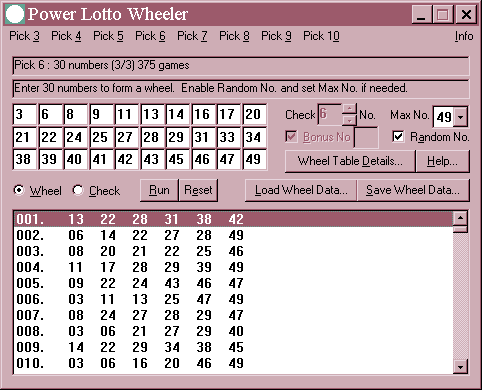This screenshot has height=390, width=482.
Task: Click the last number field containing 49
Action: tap(255, 159)
